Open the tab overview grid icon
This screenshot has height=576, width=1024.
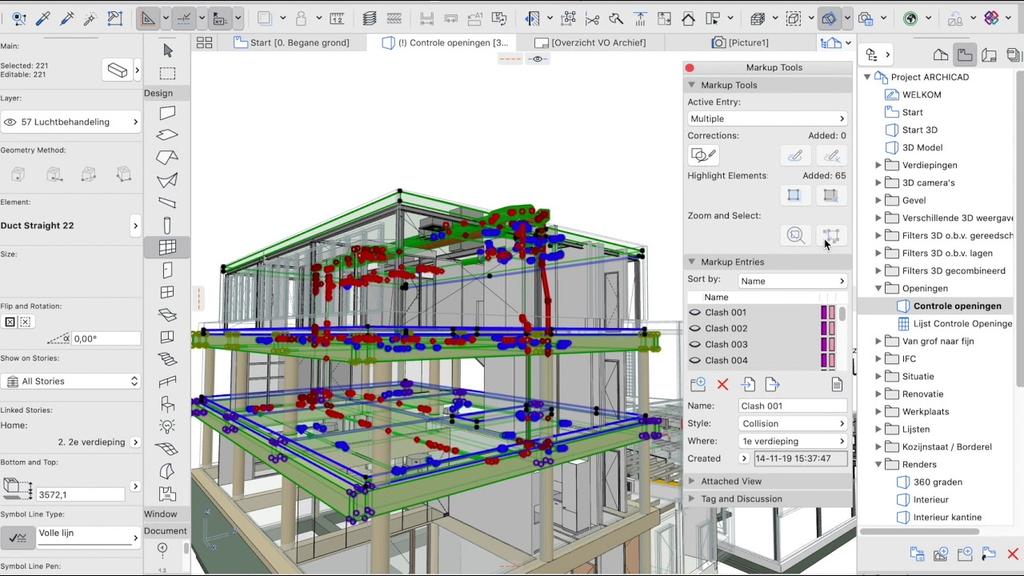pyautogui.click(x=204, y=42)
